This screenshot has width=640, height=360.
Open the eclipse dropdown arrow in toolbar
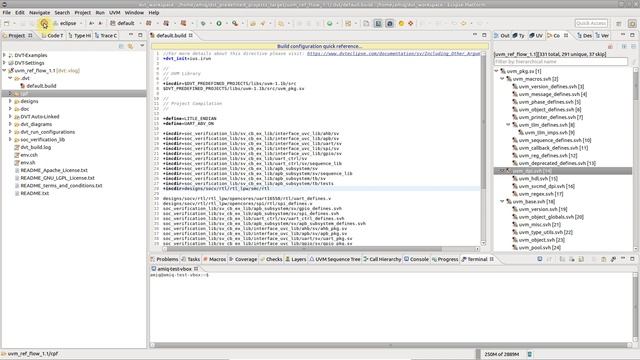pyautogui.click(x=81, y=23)
